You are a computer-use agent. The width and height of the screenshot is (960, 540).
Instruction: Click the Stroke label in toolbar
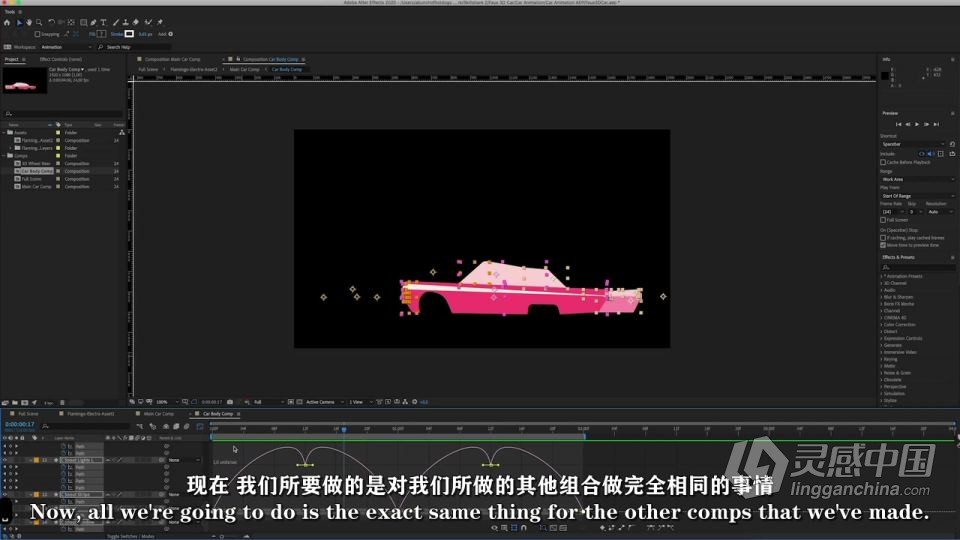pyautogui.click(x=117, y=34)
